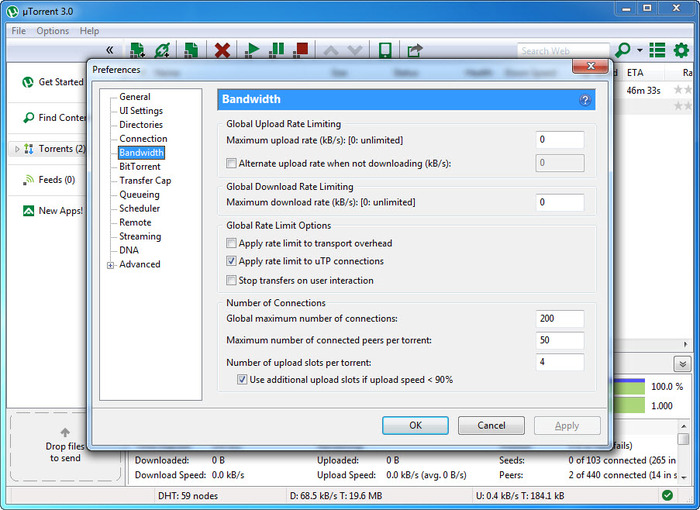This screenshot has width=700, height=510.
Task: Click the red Remove torrent icon
Action: click(222, 50)
